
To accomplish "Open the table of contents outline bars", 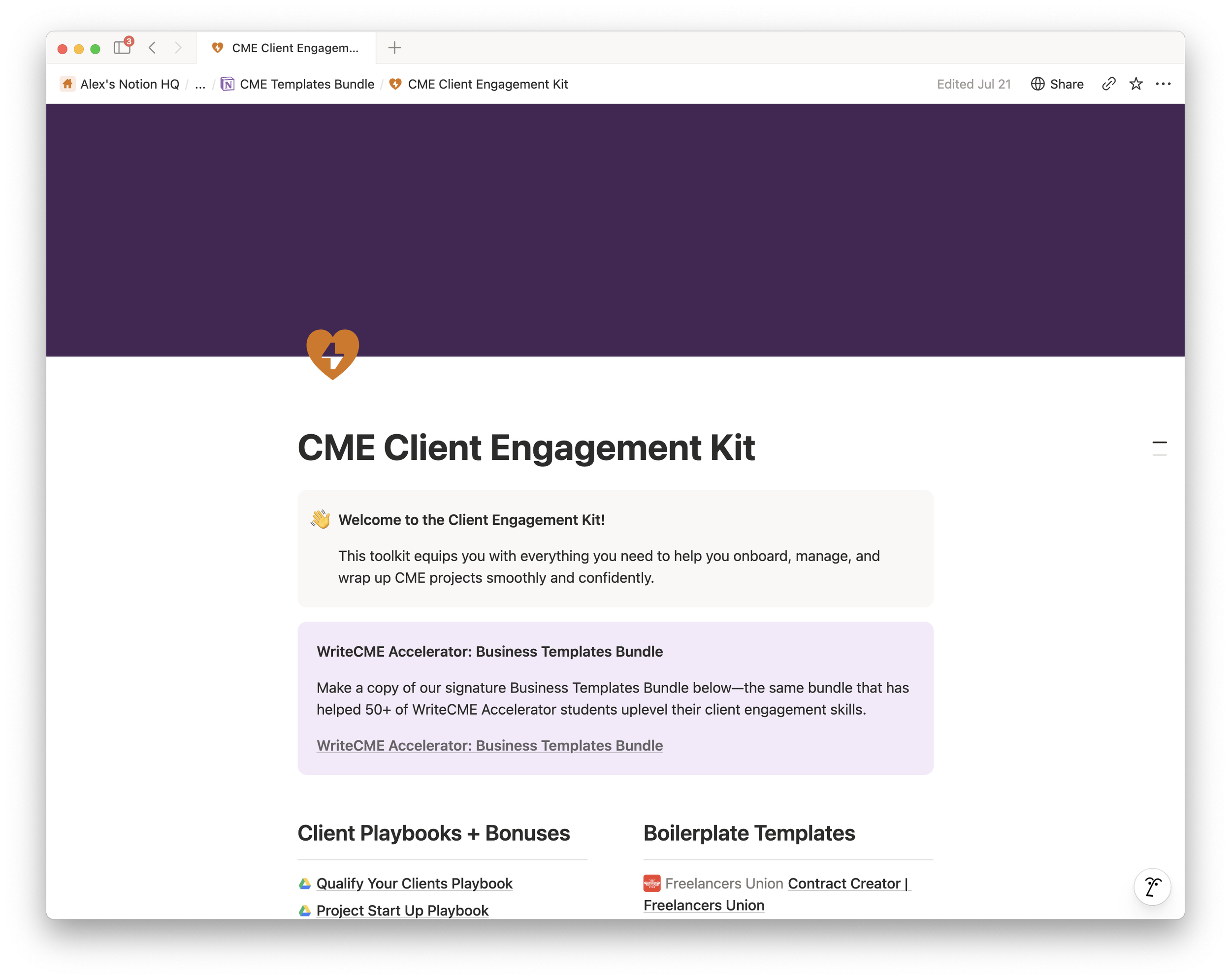I will (x=1160, y=448).
